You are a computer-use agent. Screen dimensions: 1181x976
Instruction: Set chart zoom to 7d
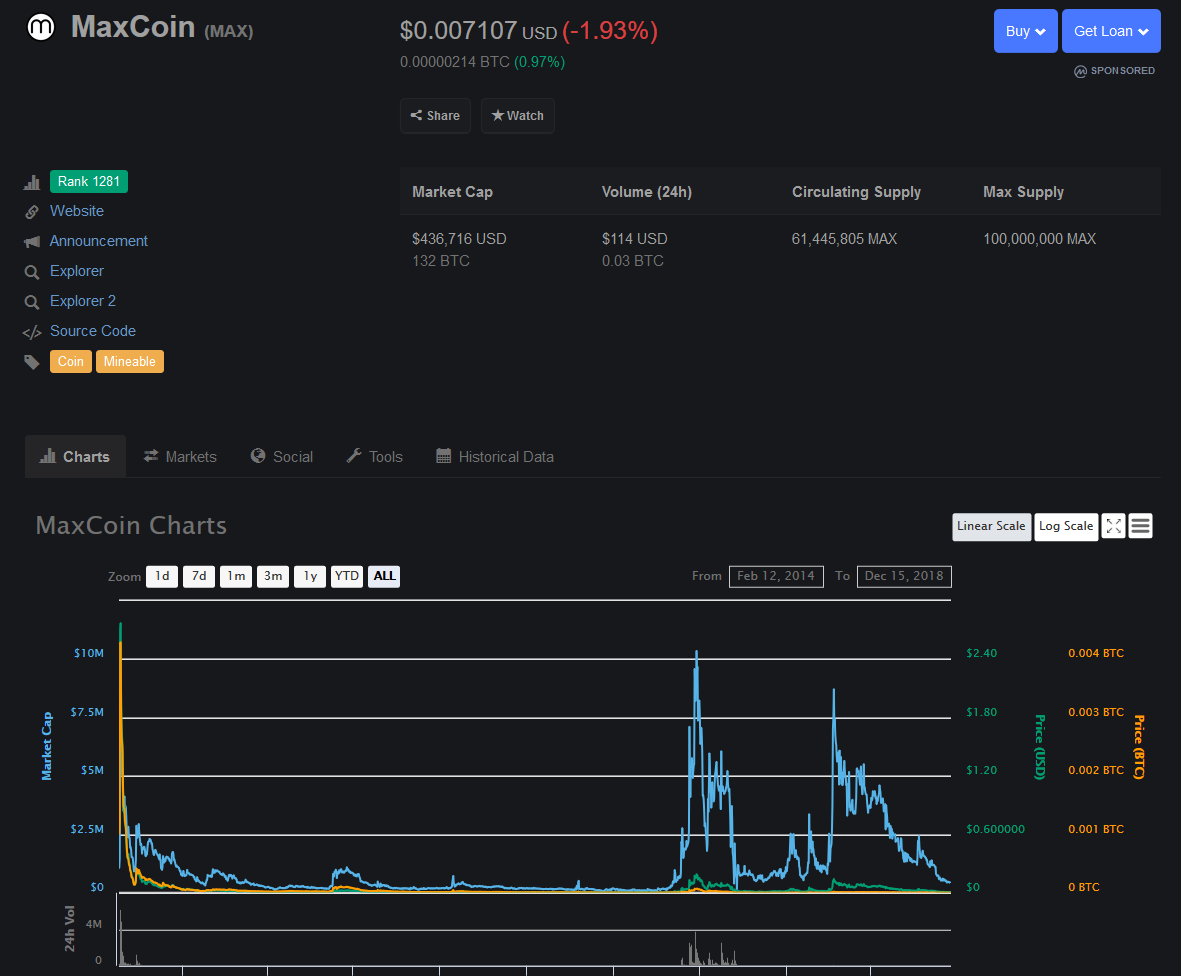tap(199, 576)
